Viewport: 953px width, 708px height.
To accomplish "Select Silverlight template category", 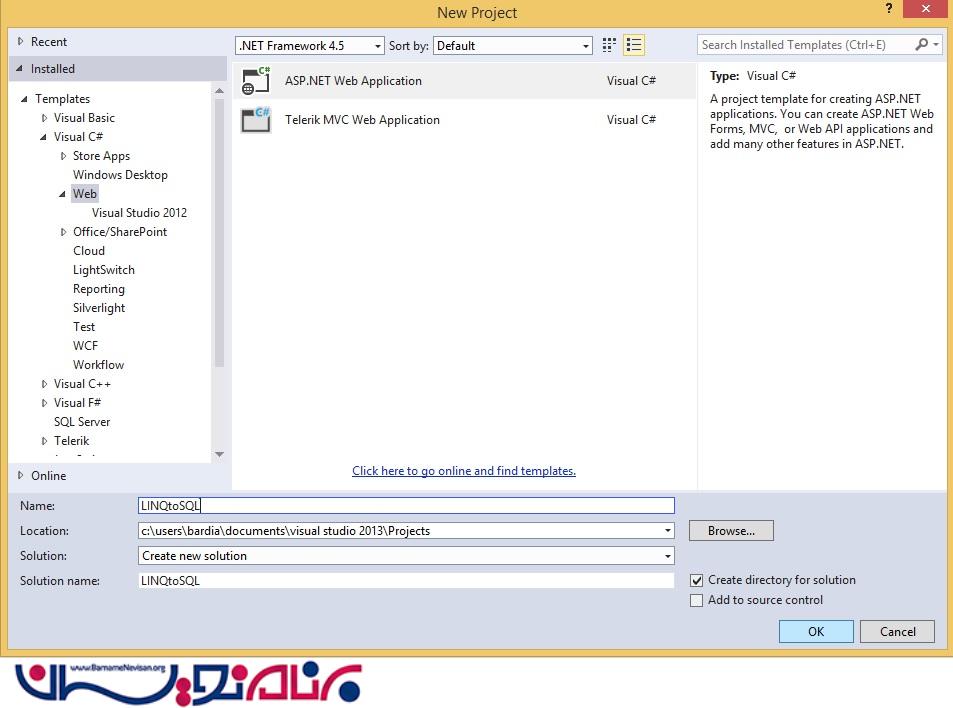I will [99, 308].
